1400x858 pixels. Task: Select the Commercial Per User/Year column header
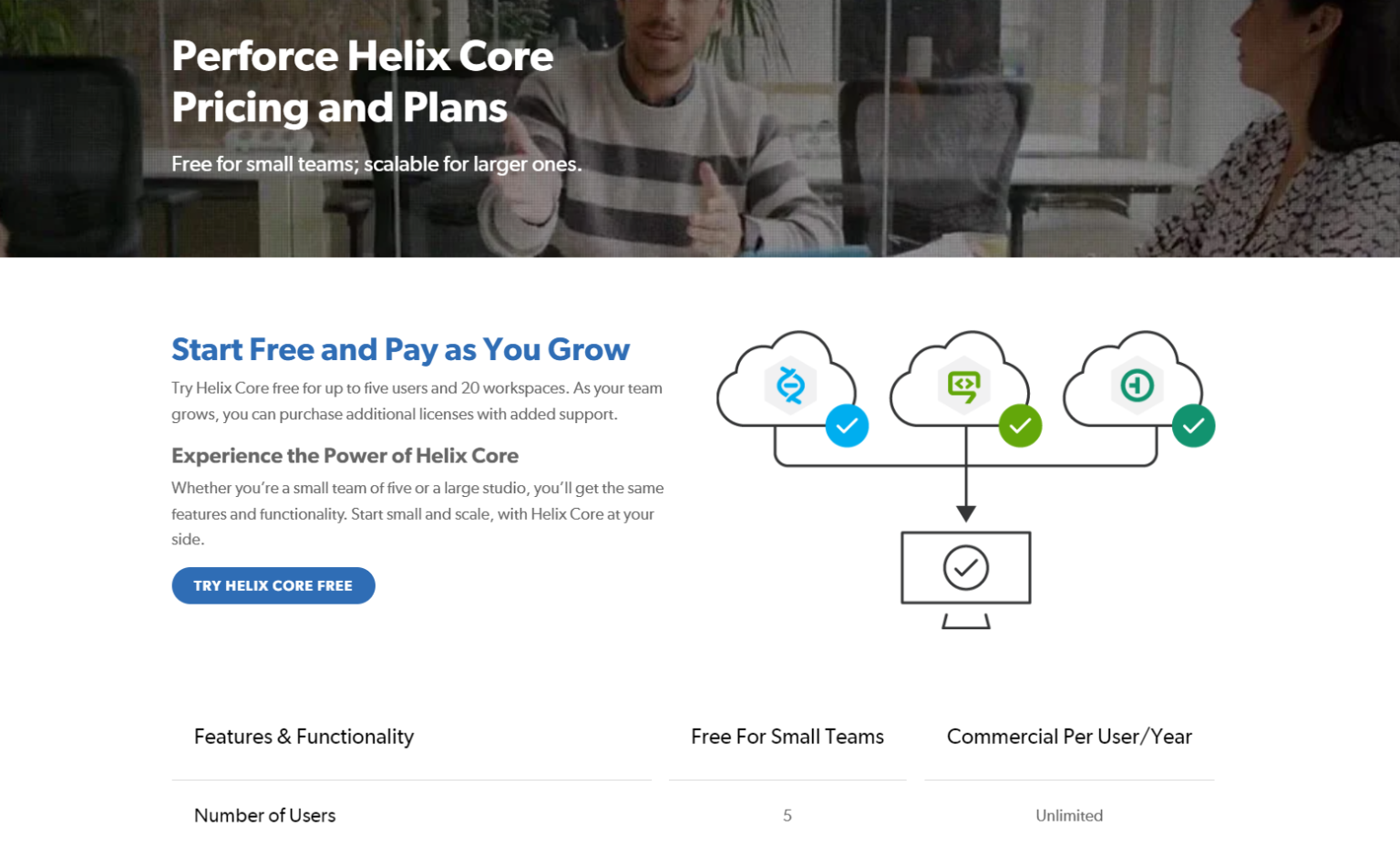[x=1069, y=737]
